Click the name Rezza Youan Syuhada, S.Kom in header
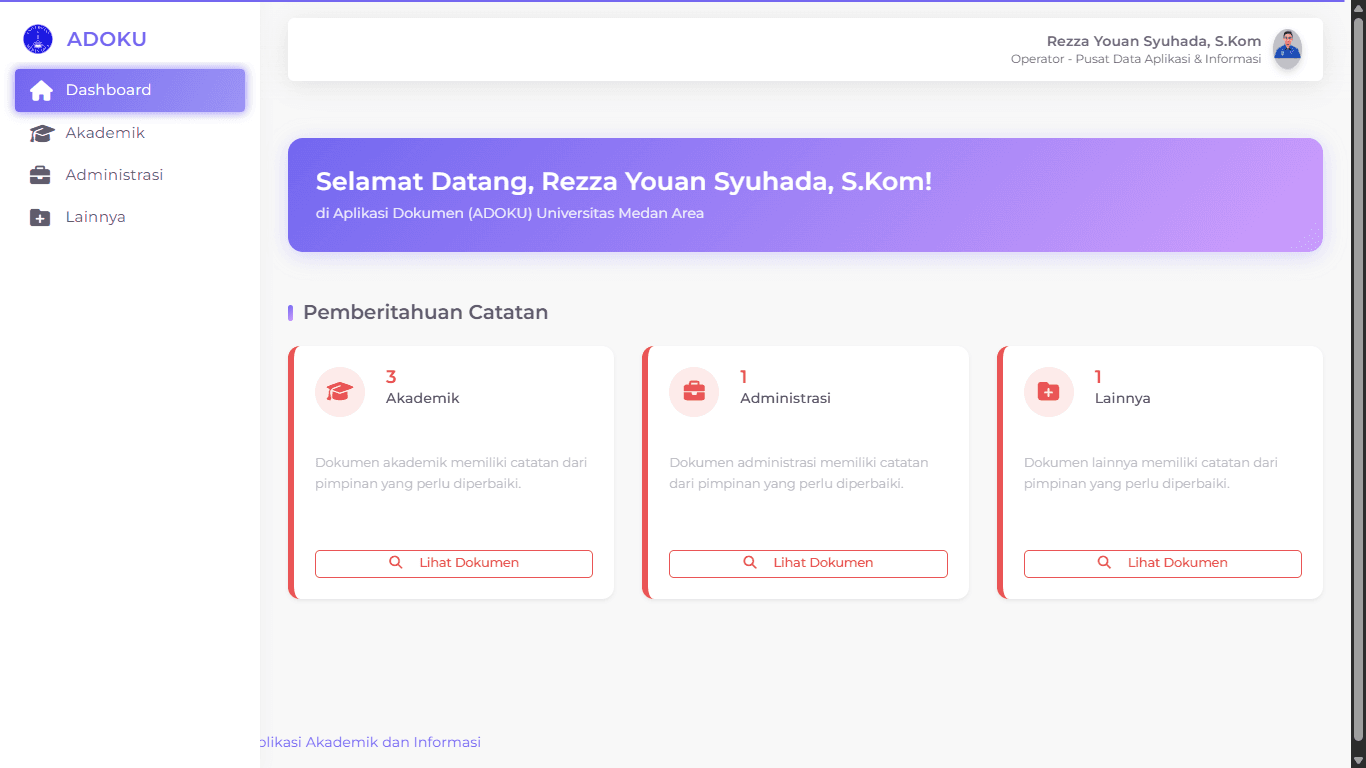The width and height of the screenshot is (1366, 768). (x=1154, y=41)
